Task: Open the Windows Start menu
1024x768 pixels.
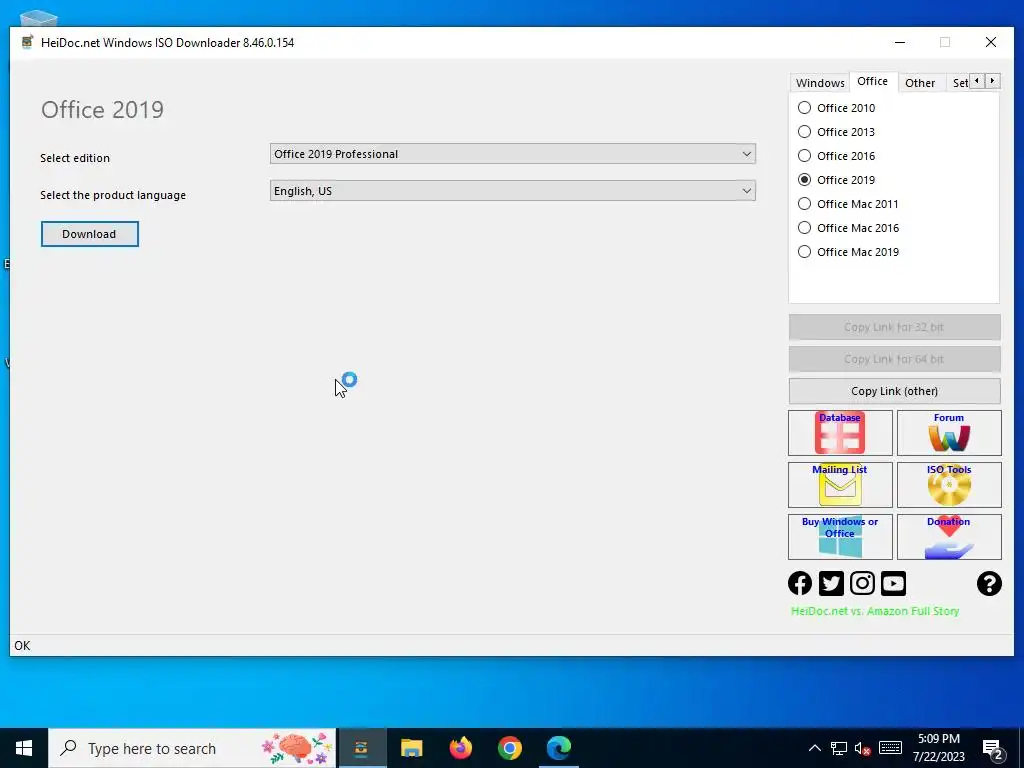Action: (24, 748)
